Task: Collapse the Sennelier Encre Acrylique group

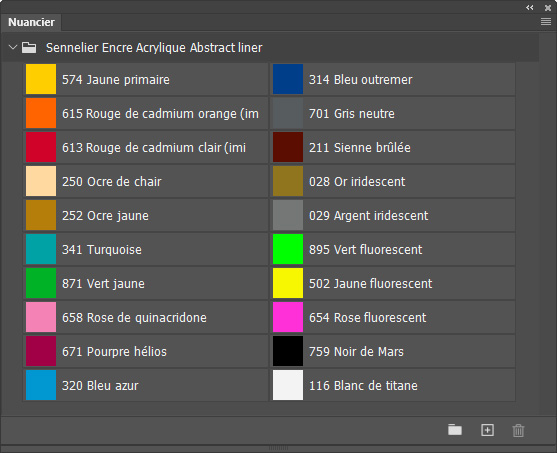Action: pos(13,47)
